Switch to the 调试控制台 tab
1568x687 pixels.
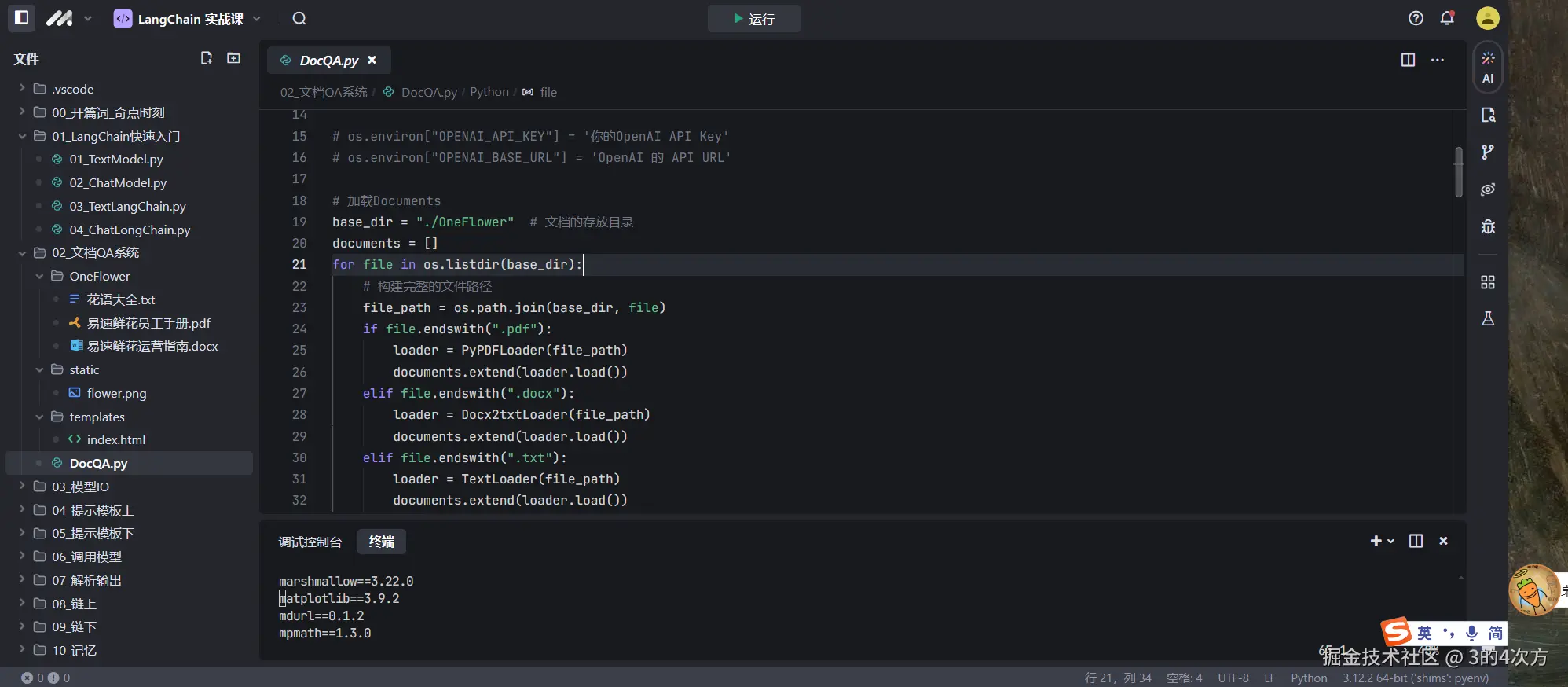tap(310, 542)
